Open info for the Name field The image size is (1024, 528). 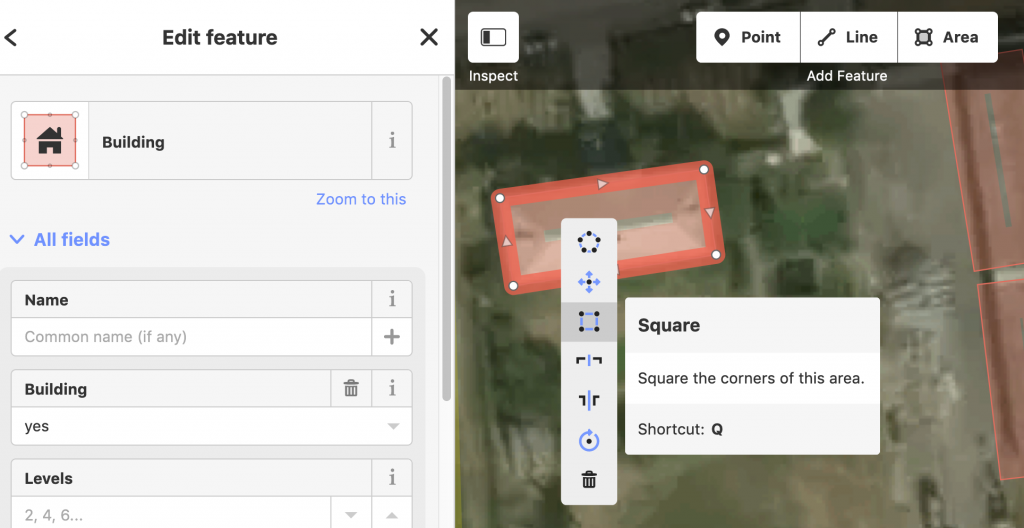[x=392, y=299]
